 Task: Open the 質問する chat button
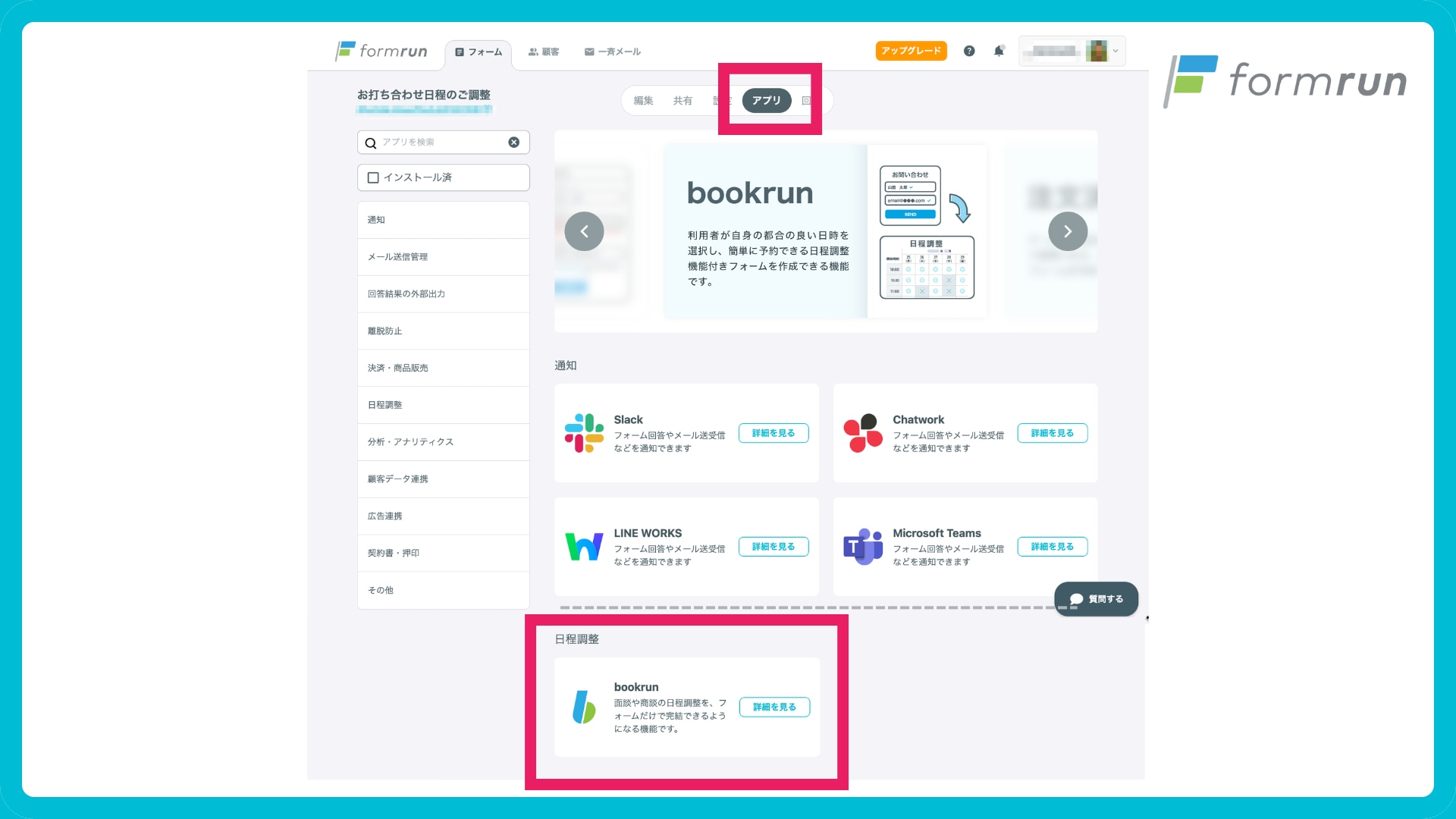[1096, 599]
